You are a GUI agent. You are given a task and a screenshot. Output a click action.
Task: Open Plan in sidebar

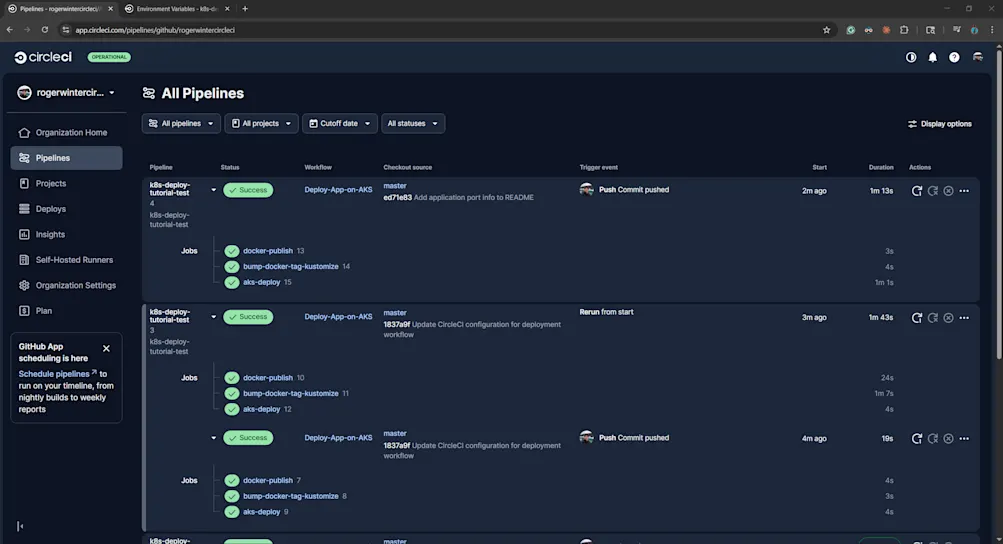(67, 311)
